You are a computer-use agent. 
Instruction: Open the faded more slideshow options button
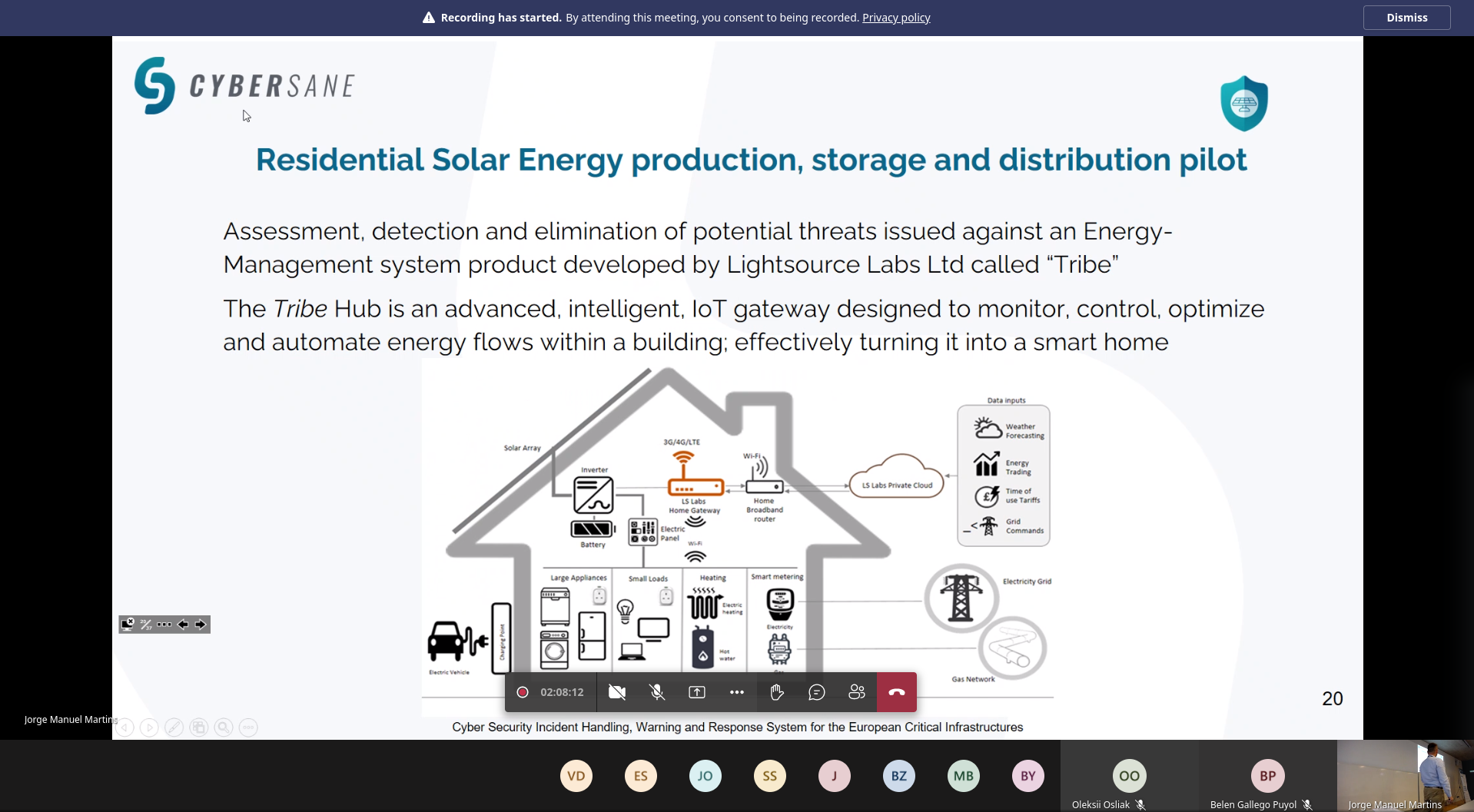point(248,727)
